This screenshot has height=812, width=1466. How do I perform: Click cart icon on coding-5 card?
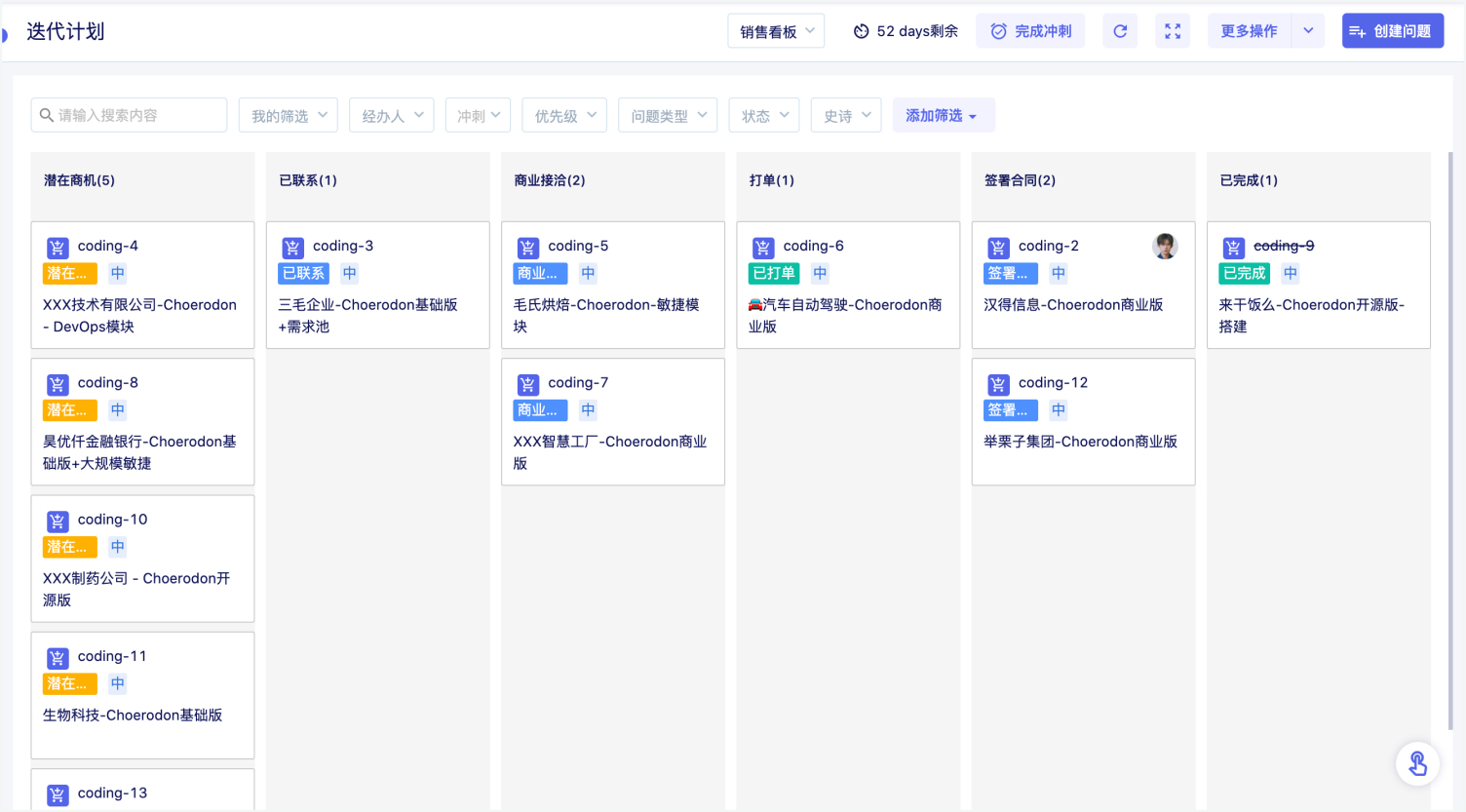pos(528,248)
